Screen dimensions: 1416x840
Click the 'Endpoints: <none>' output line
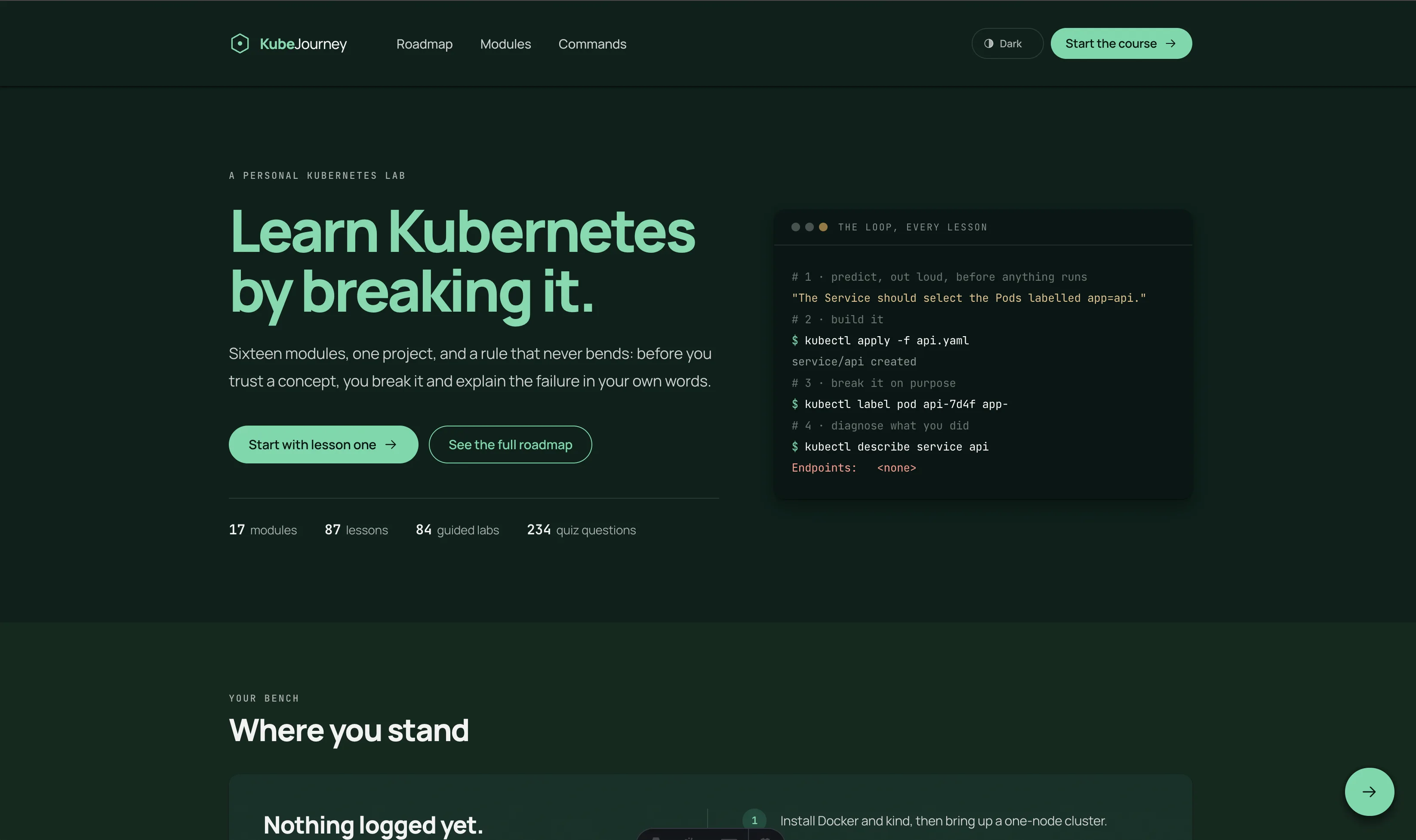point(854,468)
